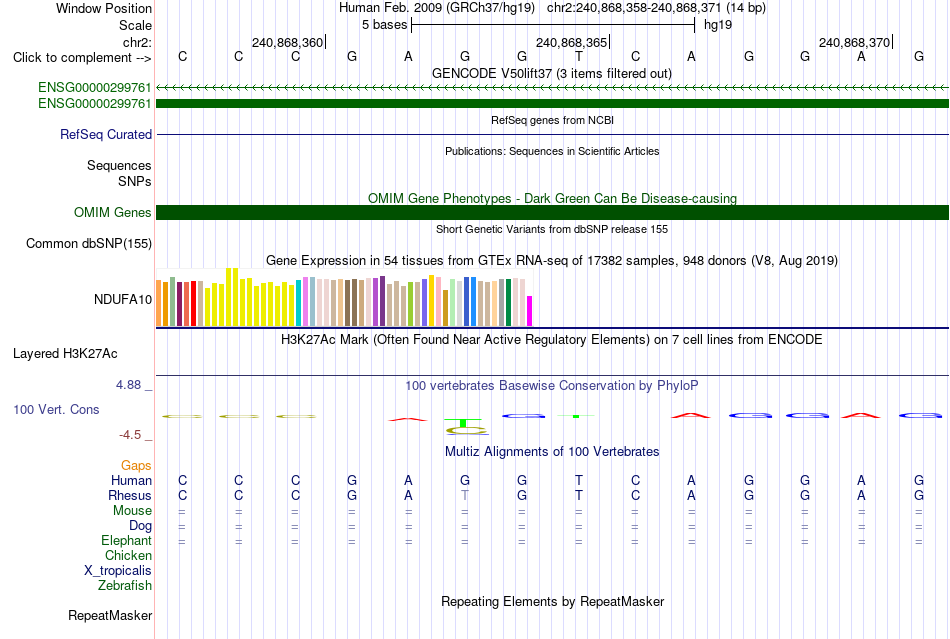This screenshot has width=950, height=639.
Task: Click the '5 bases' scale label
Action: 385,25
